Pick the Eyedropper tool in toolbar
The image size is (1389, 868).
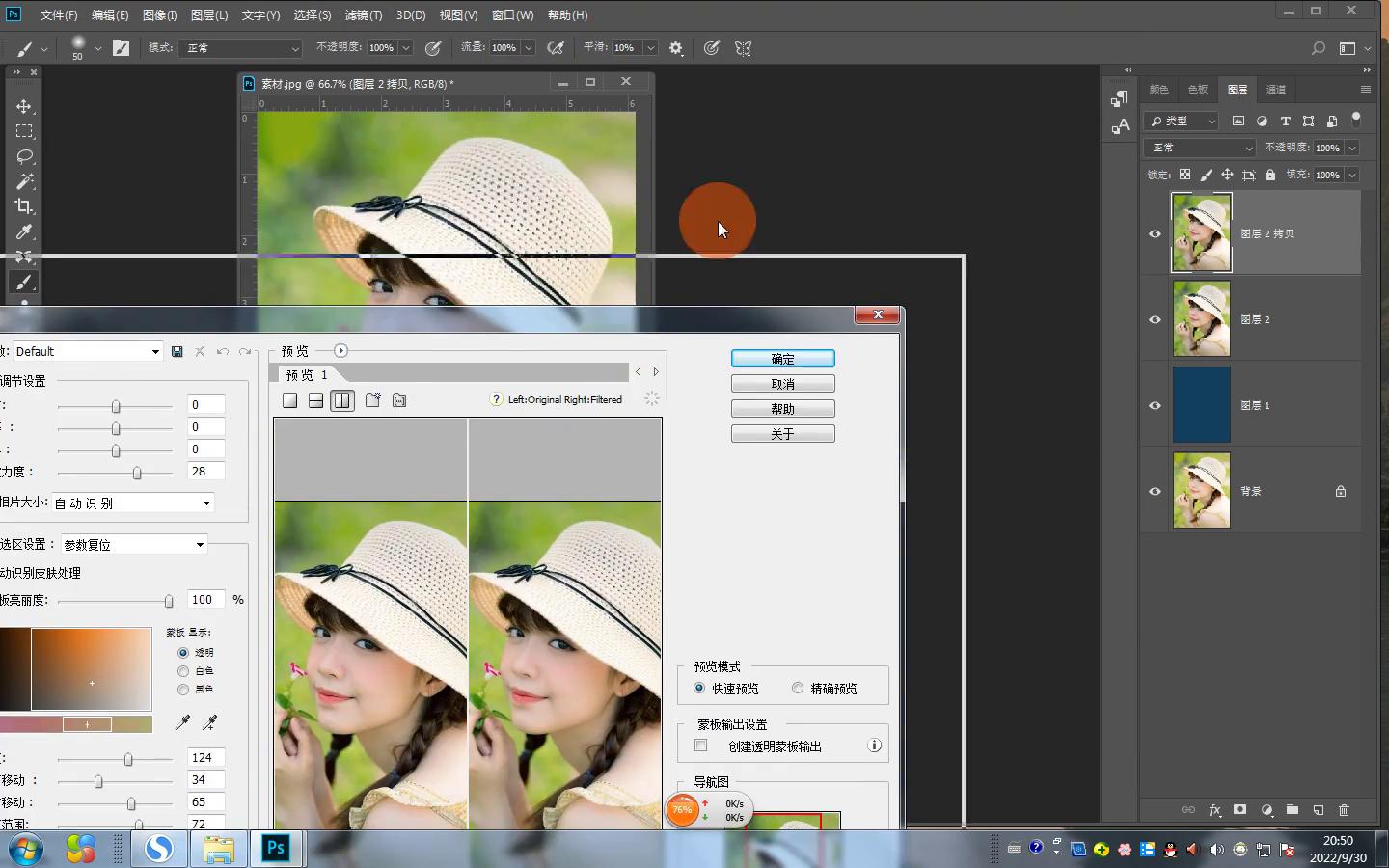(24, 231)
